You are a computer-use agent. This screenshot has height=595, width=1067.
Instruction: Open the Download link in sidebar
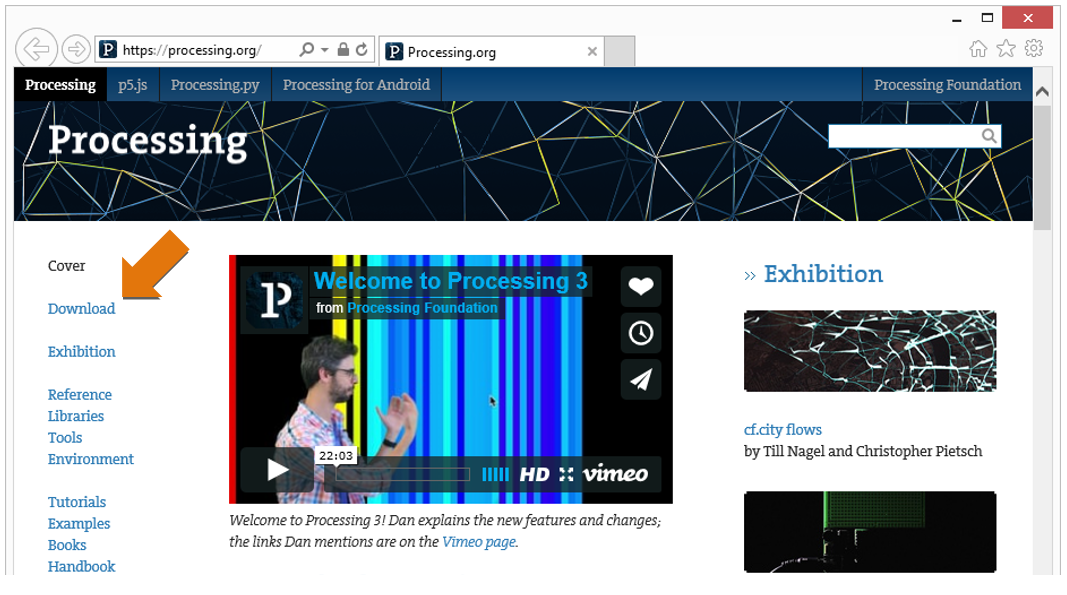pos(82,308)
